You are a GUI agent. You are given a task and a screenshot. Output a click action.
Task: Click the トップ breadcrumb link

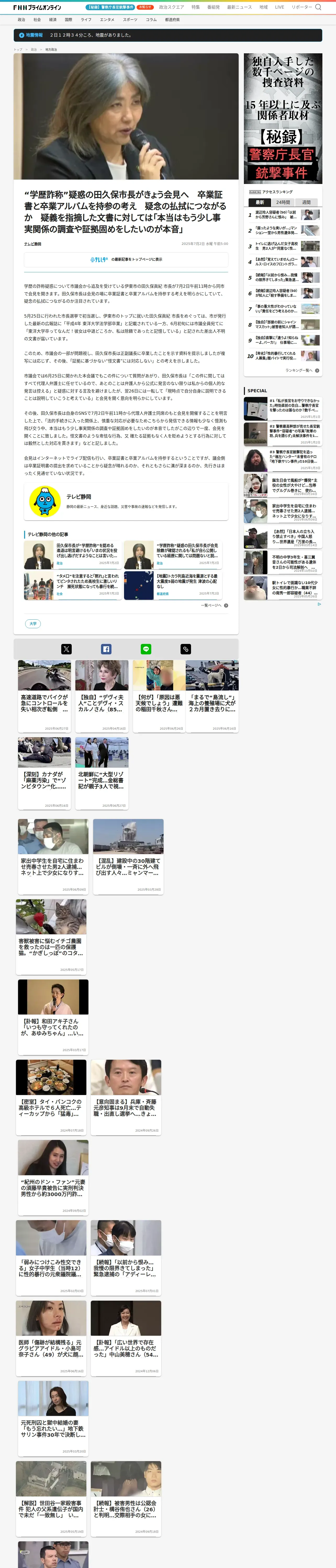(x=18, y=49)
